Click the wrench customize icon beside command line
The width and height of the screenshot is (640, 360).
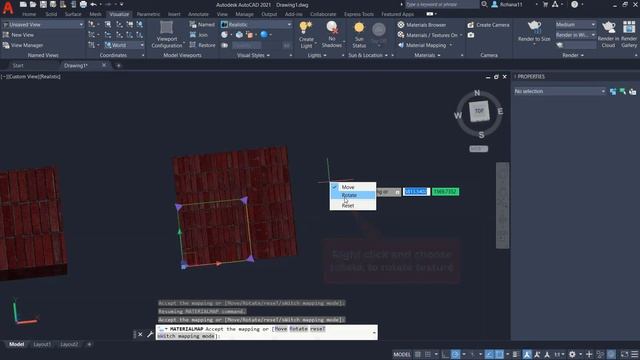pos(150,334)
